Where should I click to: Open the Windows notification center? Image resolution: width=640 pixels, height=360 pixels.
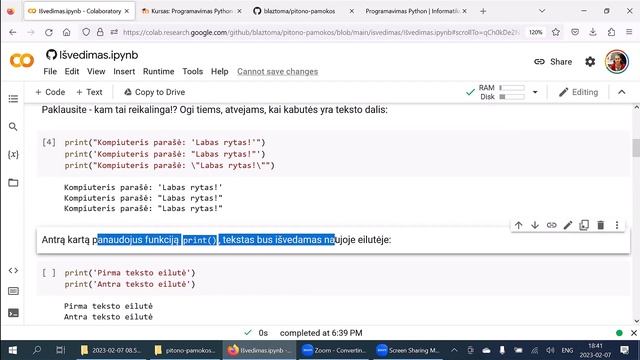[624, 350]
